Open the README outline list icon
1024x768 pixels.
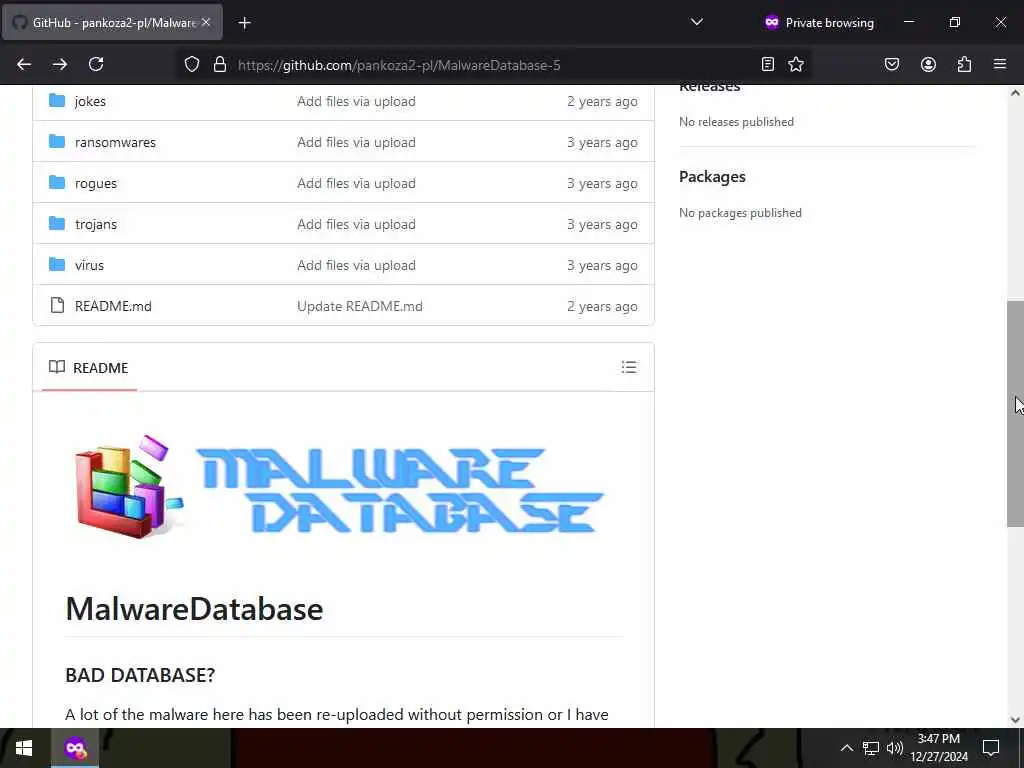pos(628,367)
